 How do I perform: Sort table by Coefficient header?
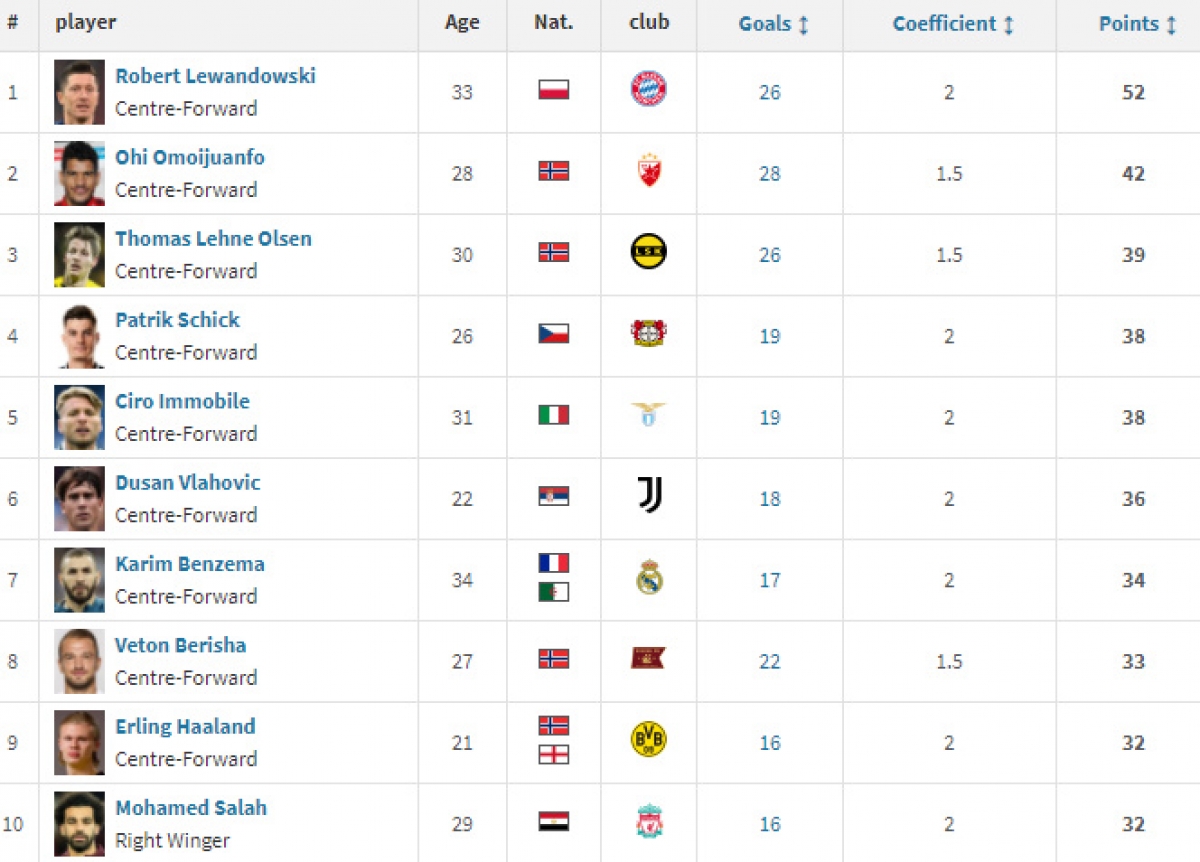pyautogui.click(x=953, y=24)
